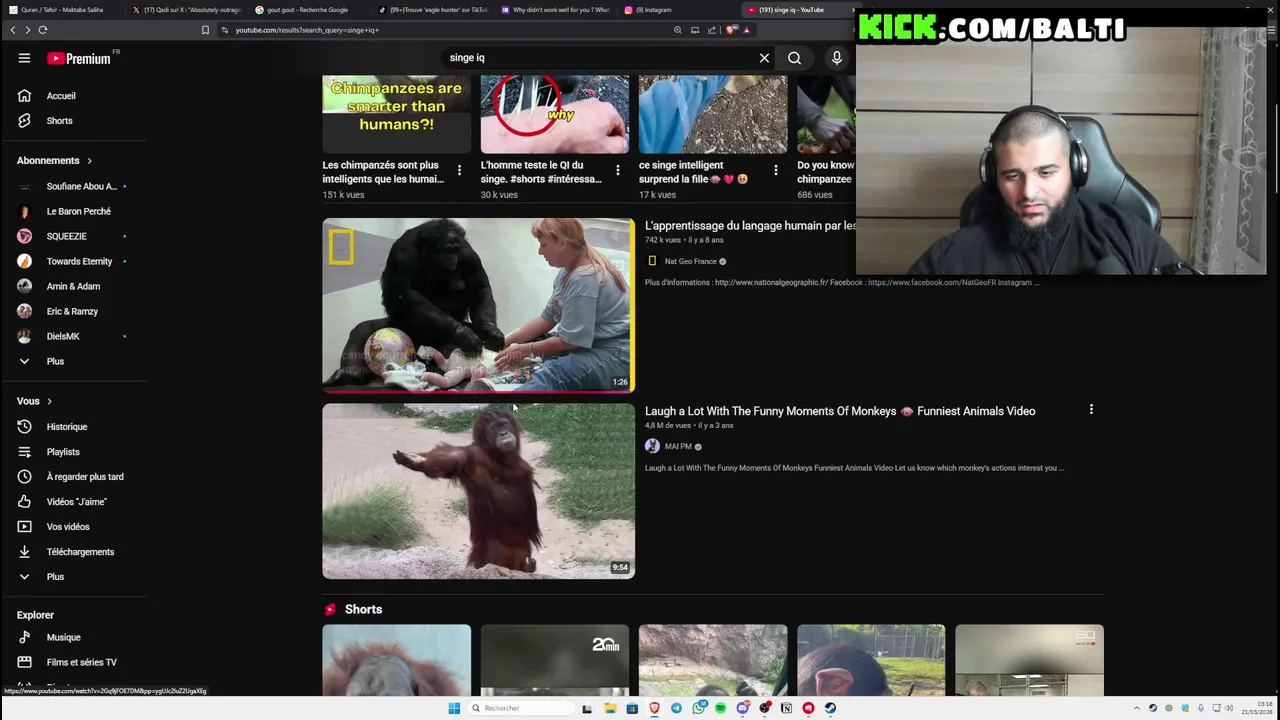Image resolution: width=1280 pixels, height=720 pixels.
Task: Reload the page with refresh icon
Action: 43,30
